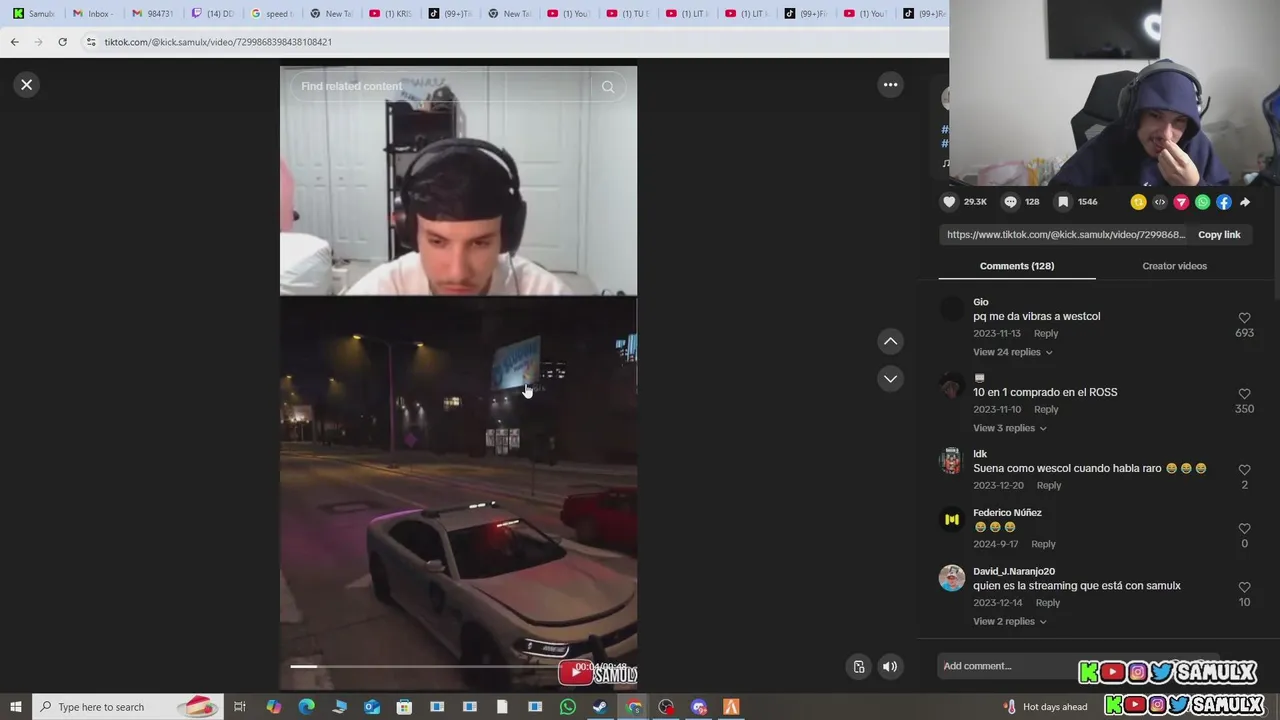The width and height of the screenshot is (1280, 720).
Task: Like the '10 en 1 comprado en el ROSS' comment
Action: coord(1244,395)
